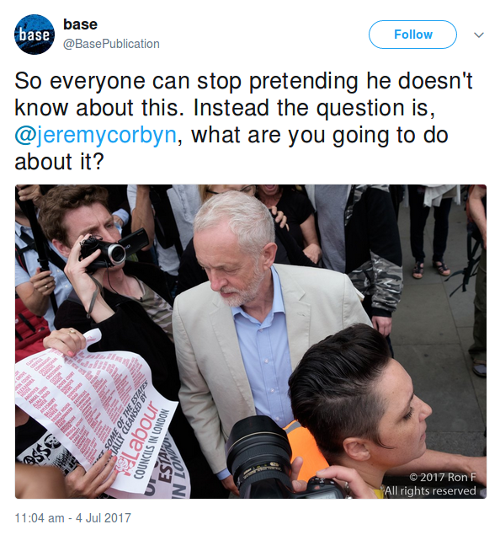The width and height of the screenshot is (500, 535).
Task: Follow the base account
Action: (x=413, y=34)
